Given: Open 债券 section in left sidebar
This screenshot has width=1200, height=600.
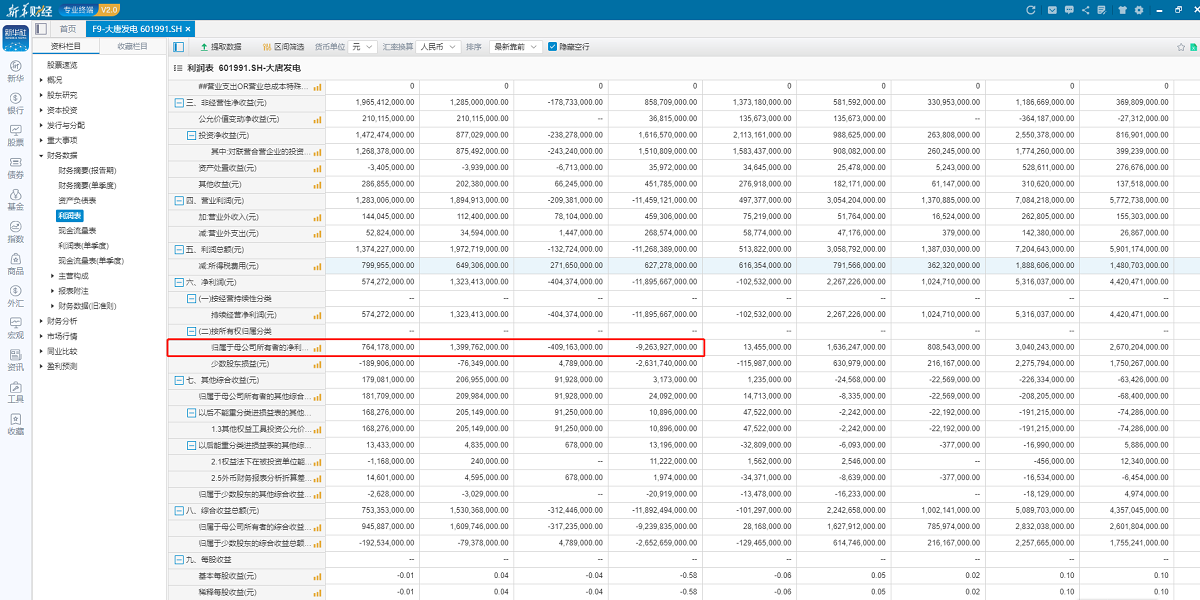Looking at the screenshot, I should (15, 167).
